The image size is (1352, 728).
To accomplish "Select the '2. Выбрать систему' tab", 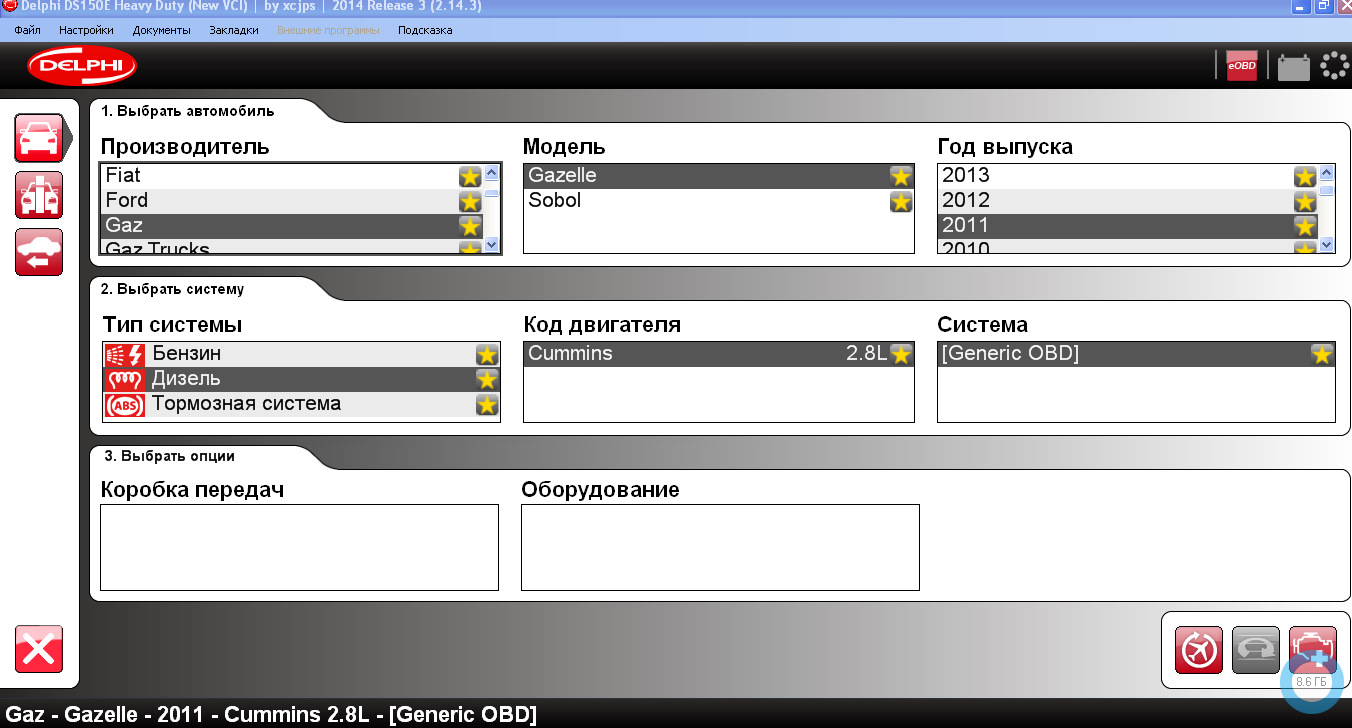I will pos(172,289).
